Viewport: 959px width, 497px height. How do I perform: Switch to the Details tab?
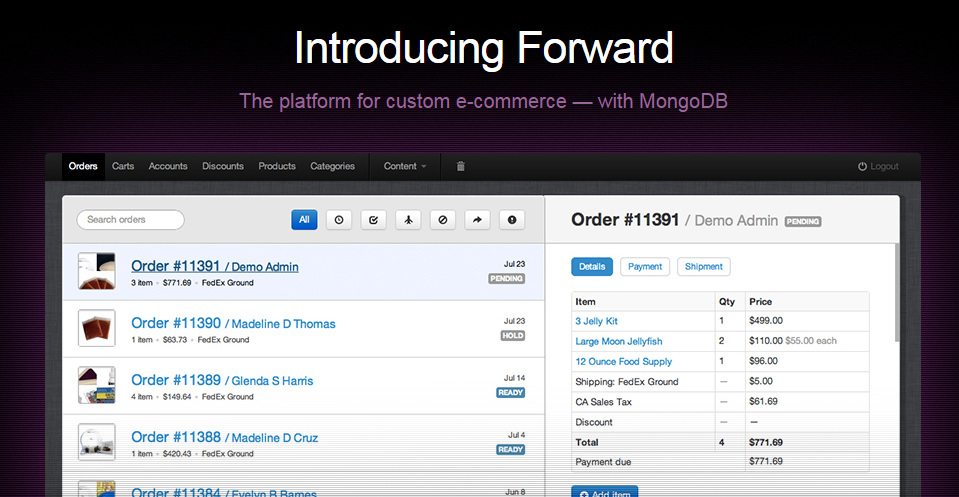(592, 267)
